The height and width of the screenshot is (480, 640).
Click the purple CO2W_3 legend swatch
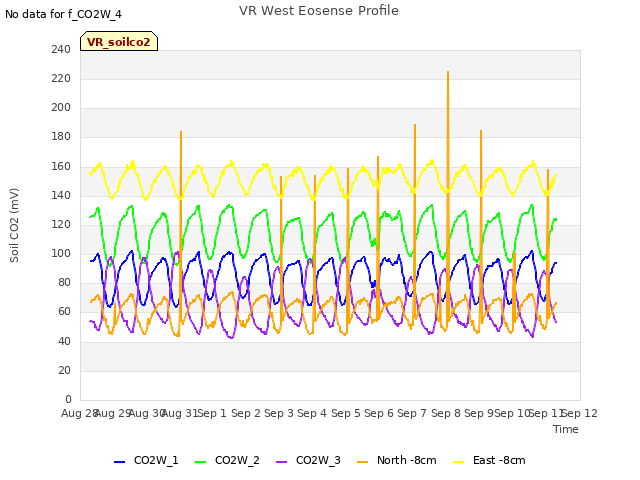[x=281, y=462]
